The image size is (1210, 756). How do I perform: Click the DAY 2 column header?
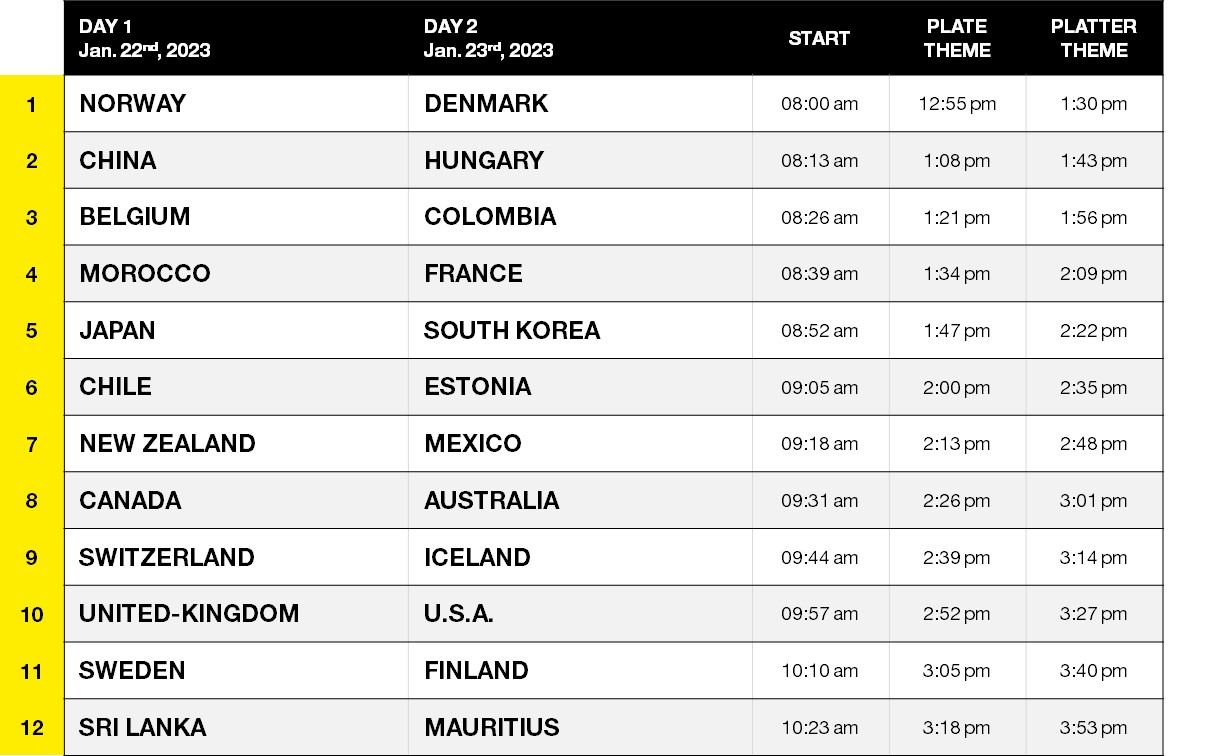(488, 38)
